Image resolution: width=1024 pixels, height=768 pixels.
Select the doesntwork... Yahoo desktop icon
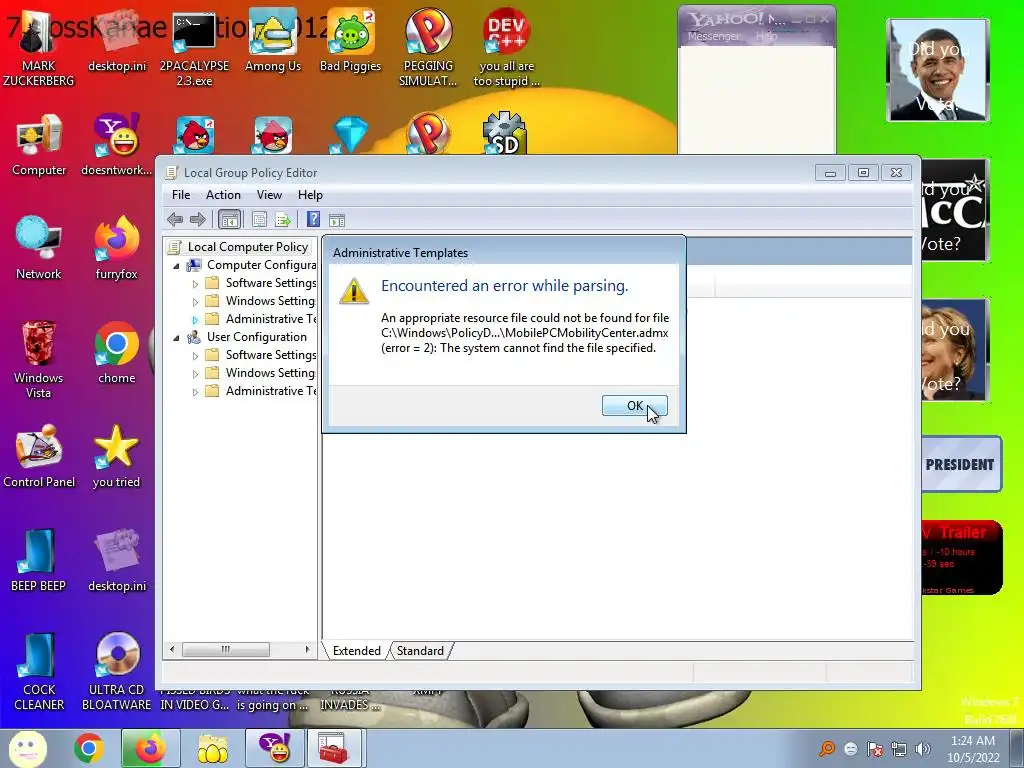(116, 145)
